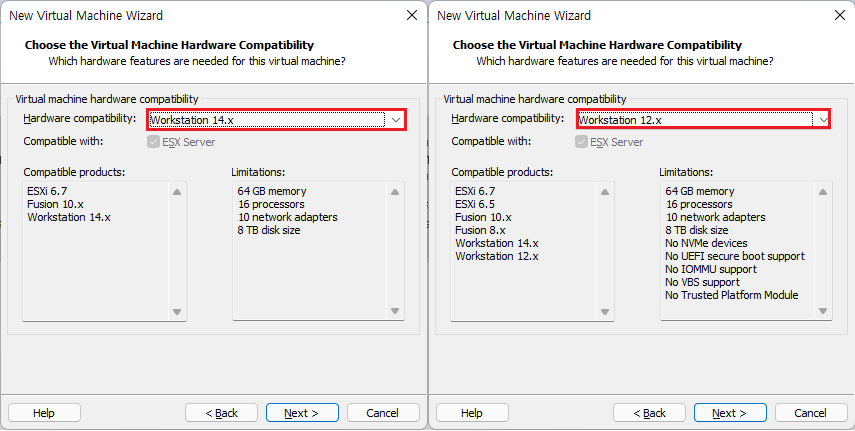Screen dimensions: 855x431
Task: Select 64 GB memory in right wizard's limitations
Action: [x=700, y=191]
